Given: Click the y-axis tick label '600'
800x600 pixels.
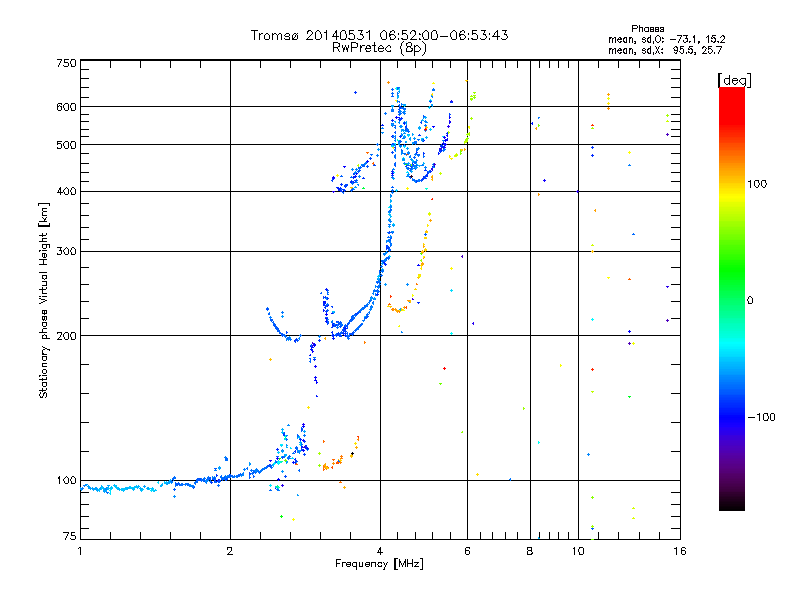Looking at the screenshot, I should pos(67,107).
